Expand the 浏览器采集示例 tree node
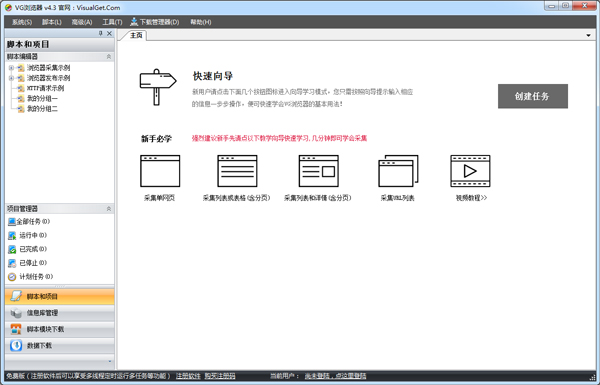 tap(11, 68)
